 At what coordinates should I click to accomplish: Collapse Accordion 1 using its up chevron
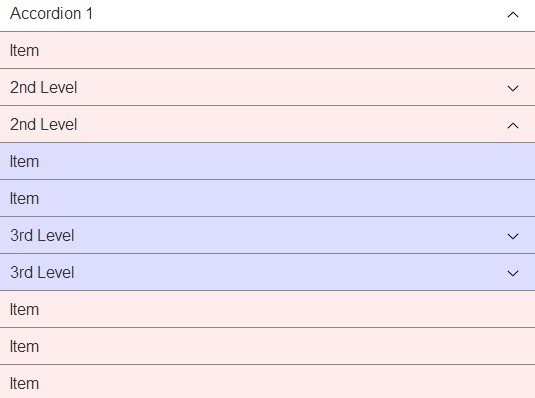pos(513,15)
